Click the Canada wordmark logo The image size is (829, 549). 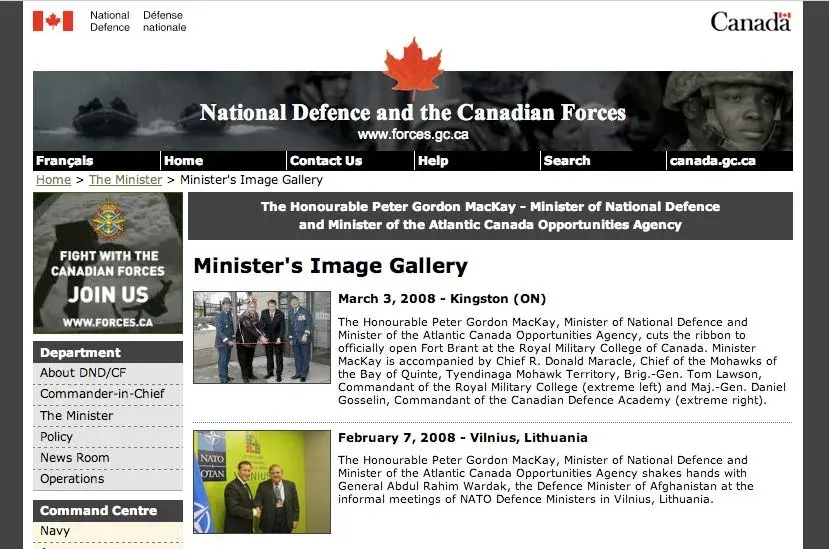(x=750, y=22)
